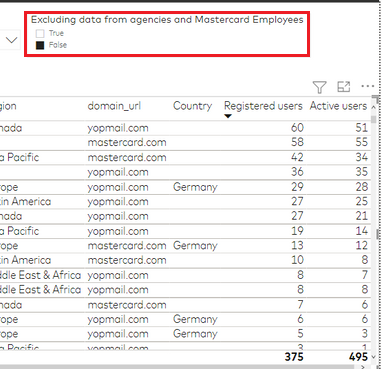382x371 pixels.
Task: Open focus mode for the table visual
Action: pos(344,87)
